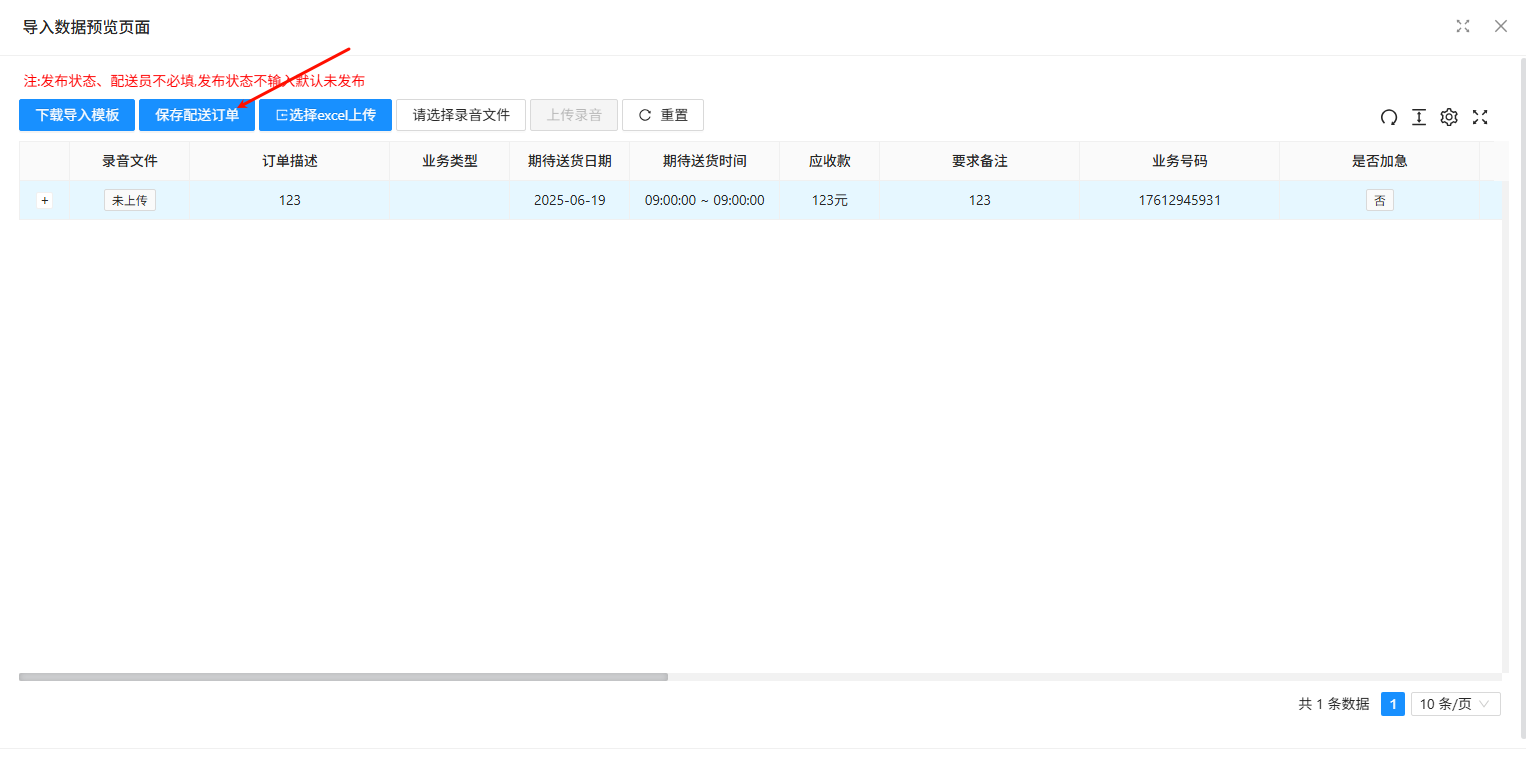Click 期待送货日期 column header
Image resolution: width=1526 pixels, height=762 pixels.
(570, 161)
